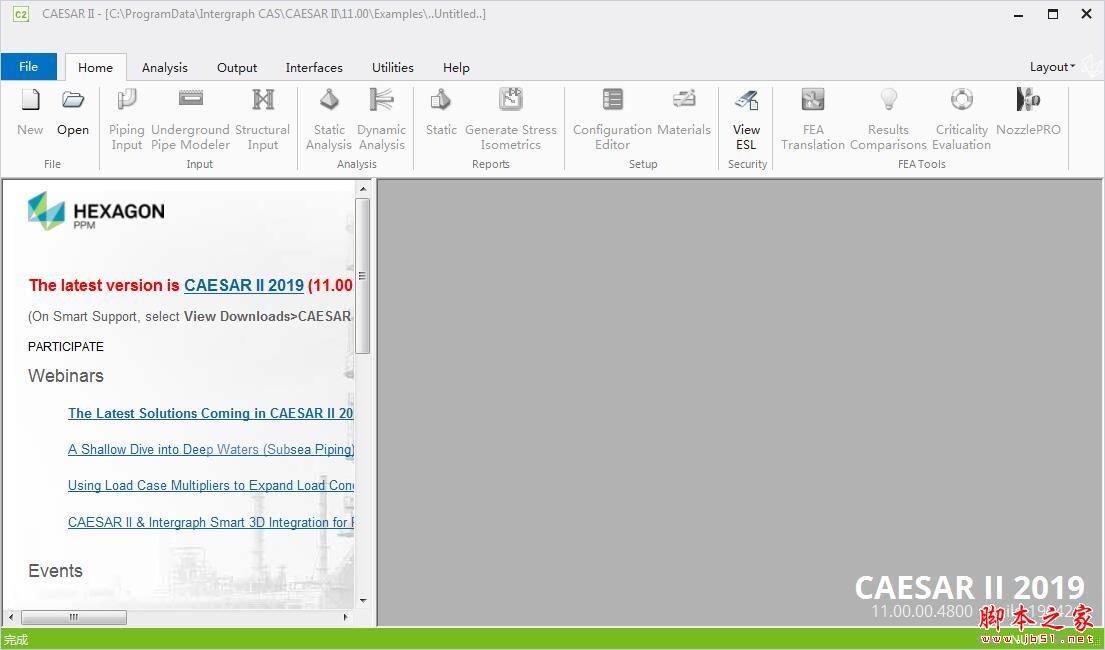
Task: Open the Help ribbon tab
Action: click(x=456, y=68)
